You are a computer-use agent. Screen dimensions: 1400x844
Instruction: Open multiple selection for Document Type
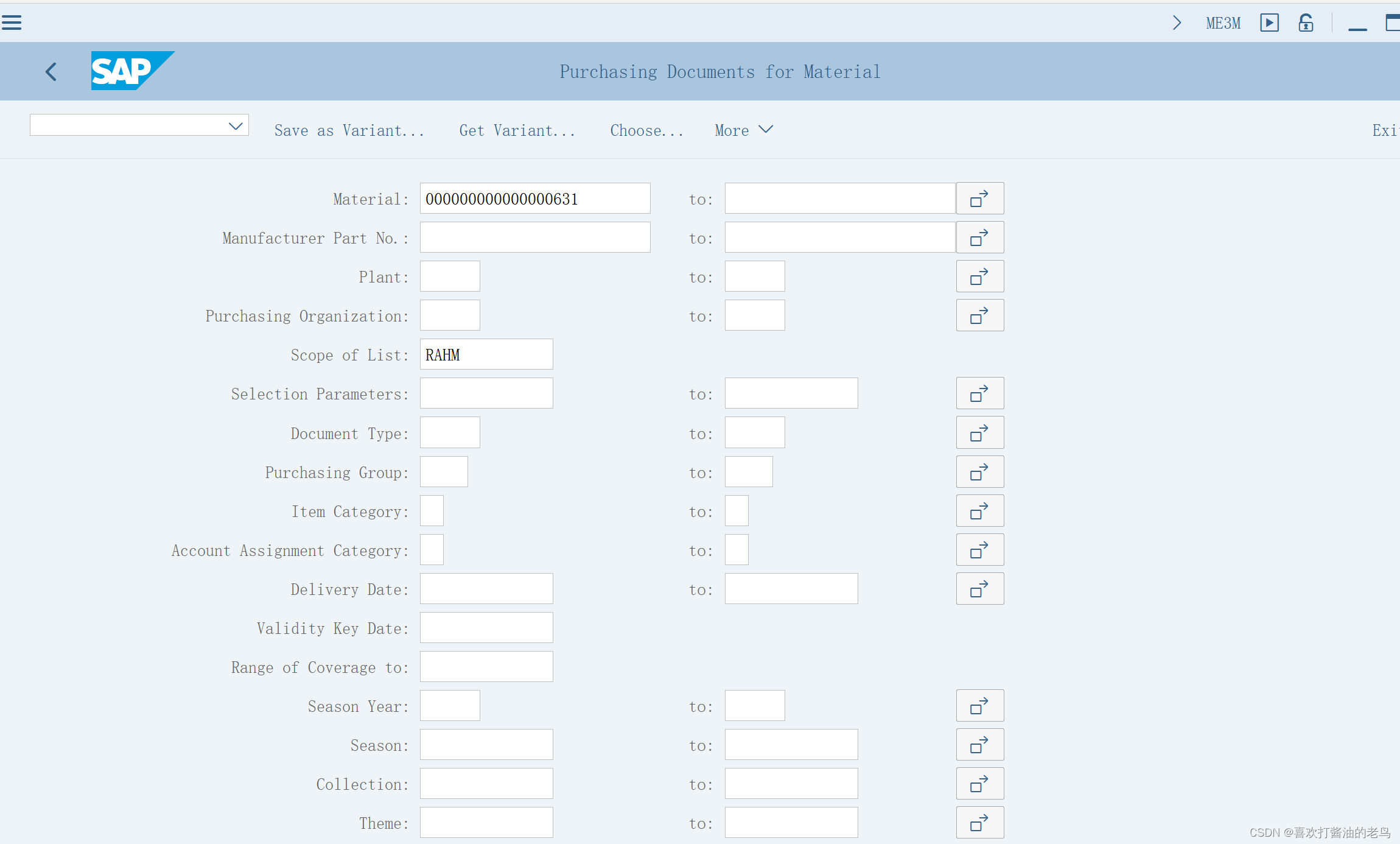point(979,432)
